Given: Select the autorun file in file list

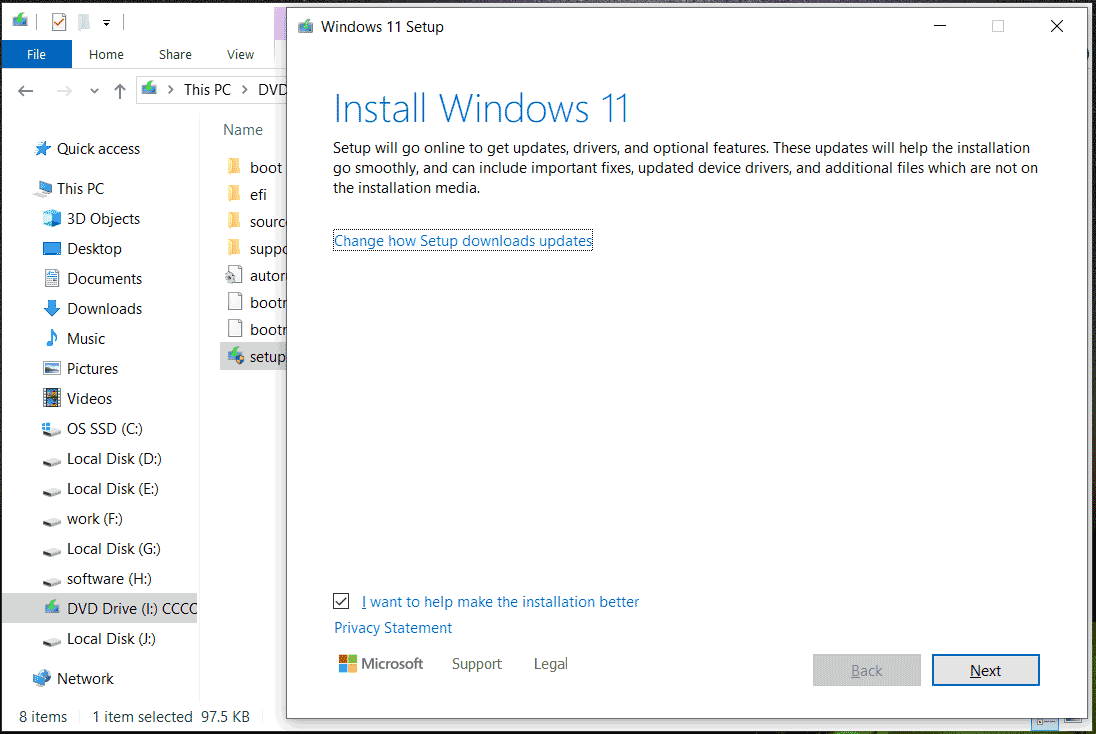Looking at the screenshot, I should click(256, 275).
